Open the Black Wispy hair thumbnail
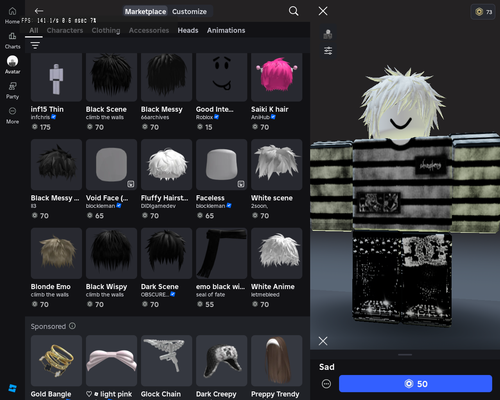The width and height of the screenshot is (500, 400). [x=111, y=253]
